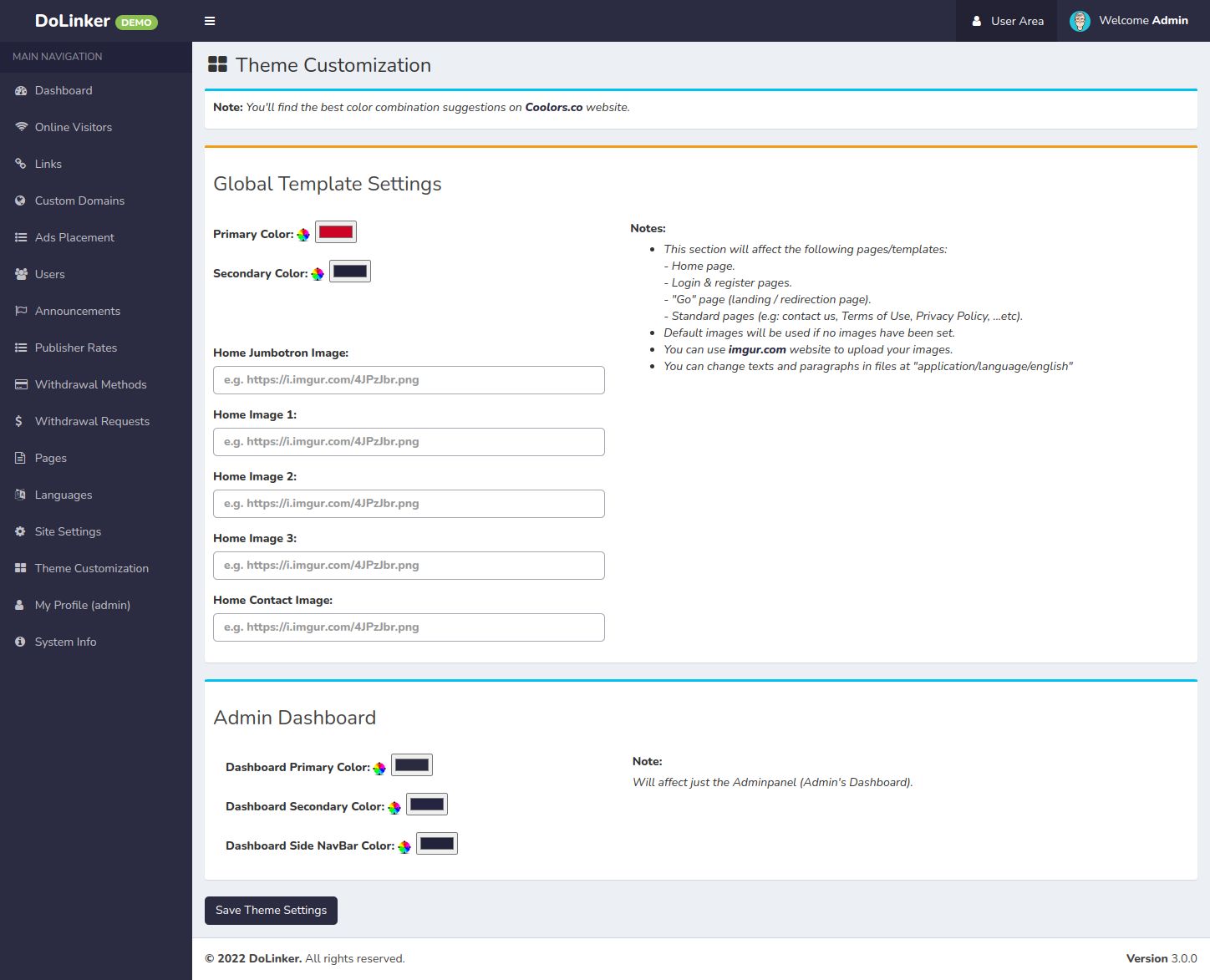The image size is (1210, 980).
Task: Click color wheel icon beside Primary Color
Action: pos(303,235)
